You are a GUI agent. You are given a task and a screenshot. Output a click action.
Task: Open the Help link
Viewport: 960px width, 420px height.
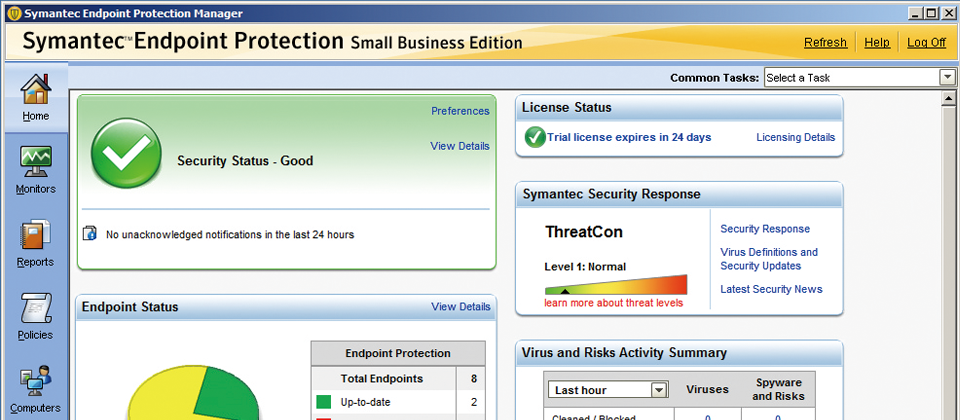(x=877, y=42)
